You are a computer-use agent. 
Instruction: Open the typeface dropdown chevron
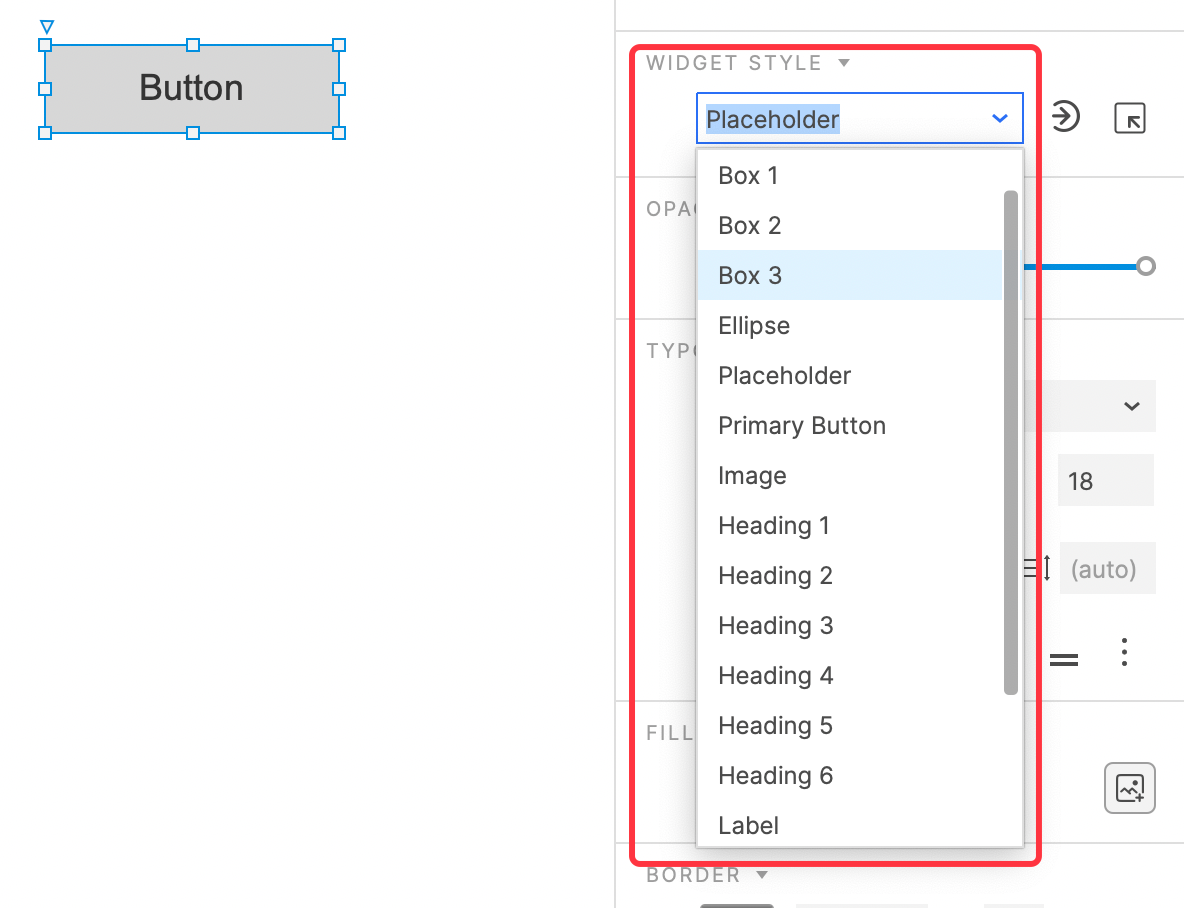(x=1131, y=406)
